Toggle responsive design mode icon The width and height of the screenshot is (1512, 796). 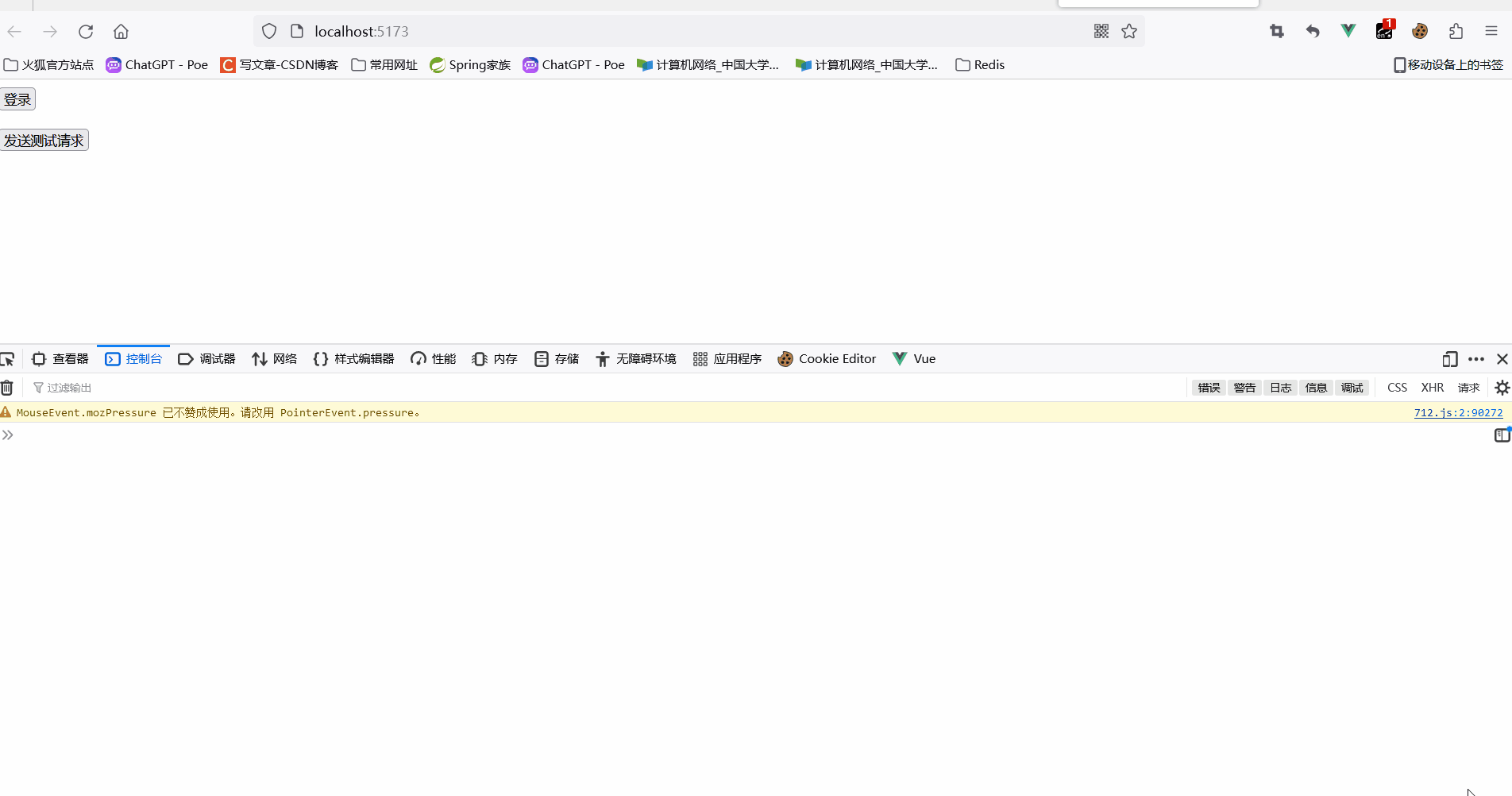tap(1449, 359)
